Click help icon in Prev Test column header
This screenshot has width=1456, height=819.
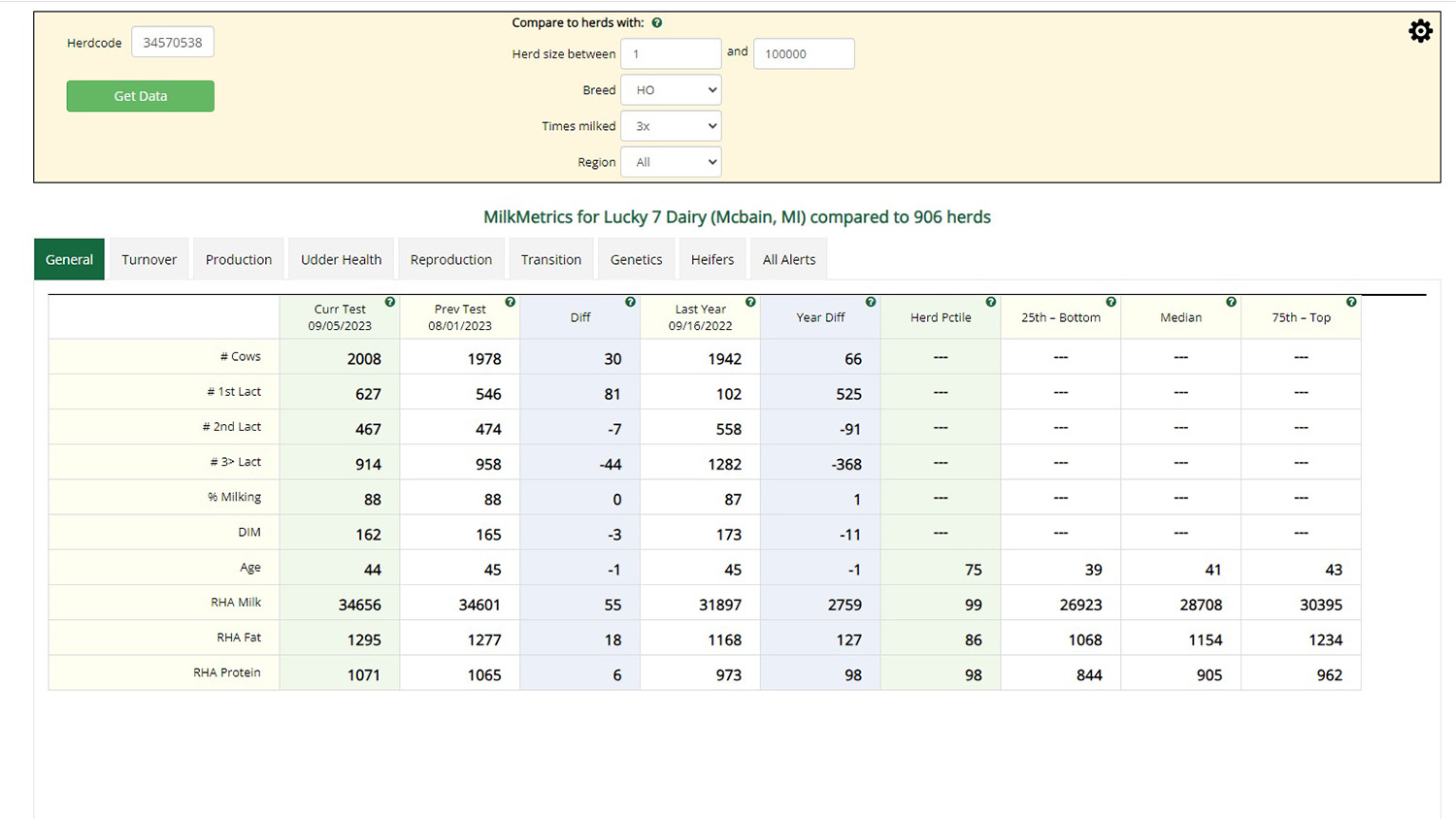(x=510, y=302)
